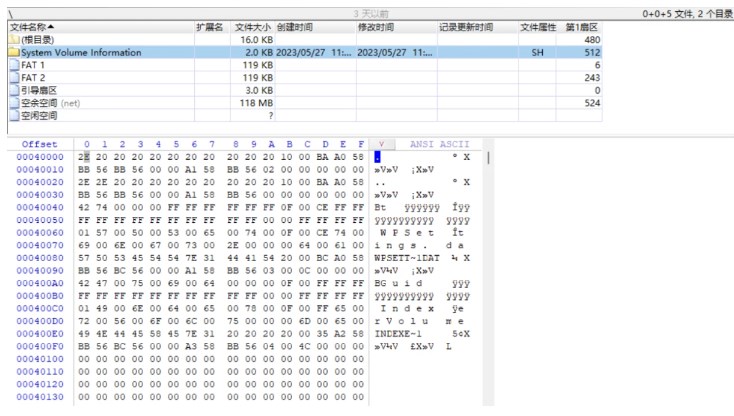Image resolution: width=734 pixels, height=416 pixels.
Task: Sort by 第1扇区 column header
Action: tap(580, 27)
